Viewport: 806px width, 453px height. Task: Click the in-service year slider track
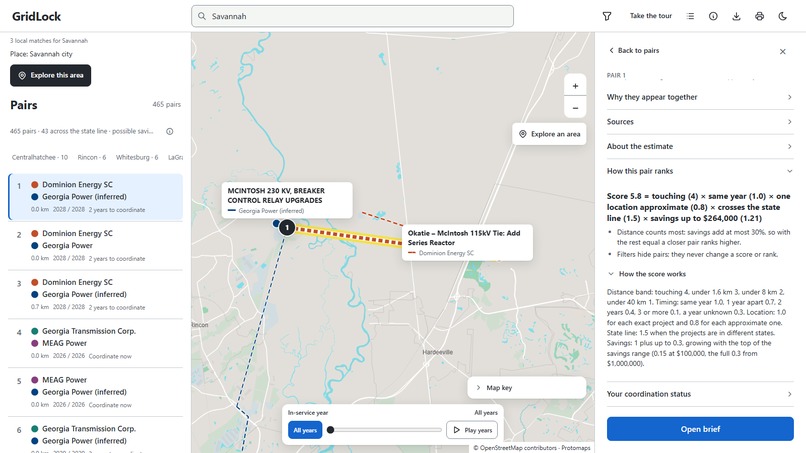coord(386,430)
